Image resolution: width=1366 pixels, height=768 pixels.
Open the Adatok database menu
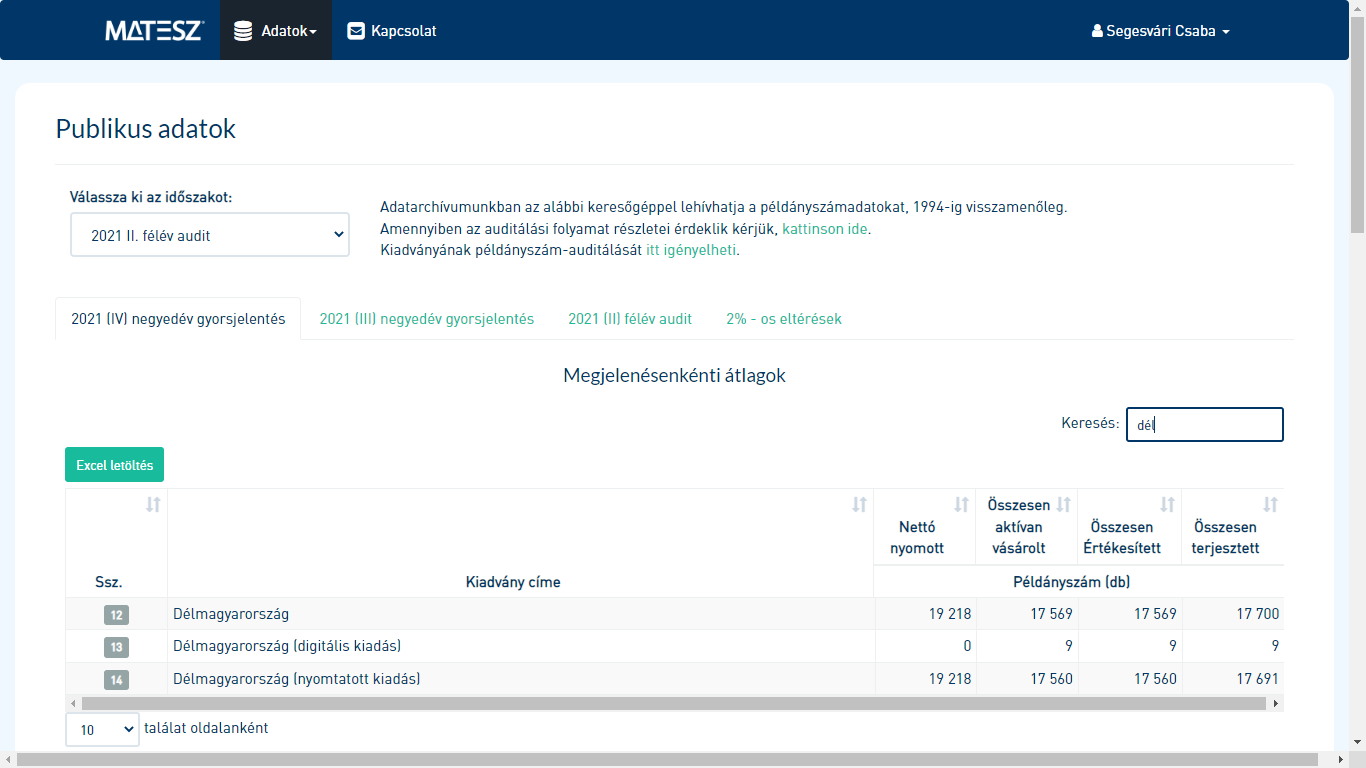click(276, 31)
